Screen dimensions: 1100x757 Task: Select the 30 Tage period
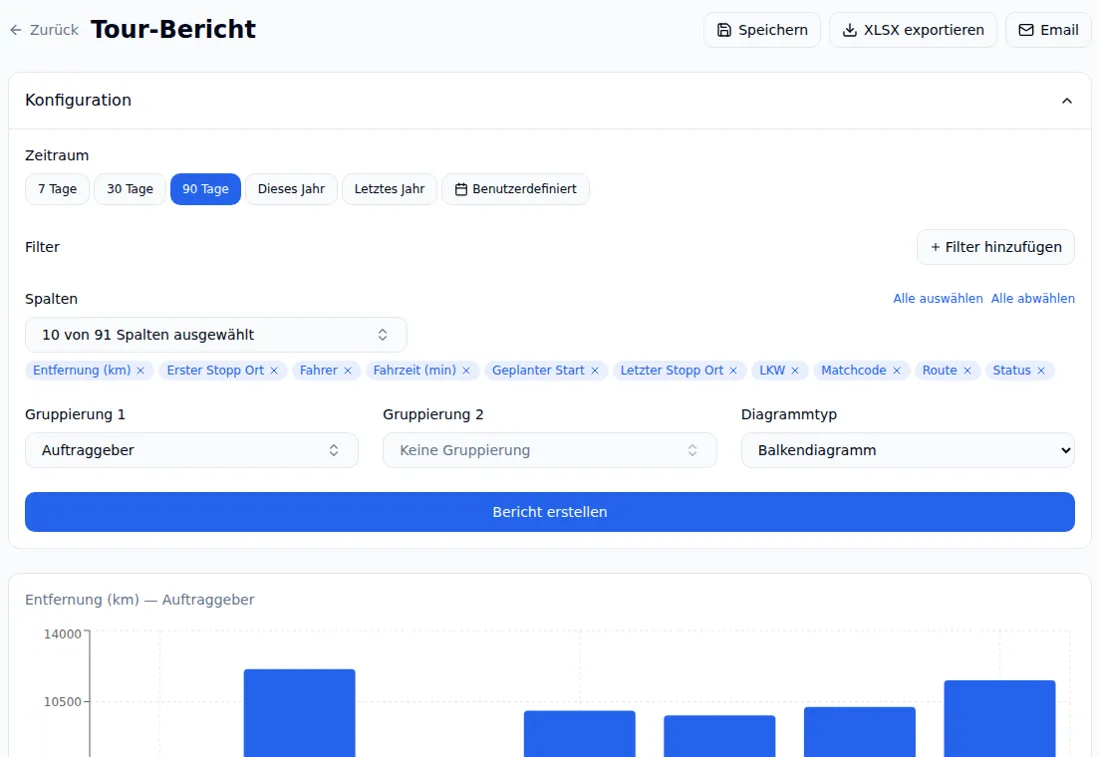(130, 189)
